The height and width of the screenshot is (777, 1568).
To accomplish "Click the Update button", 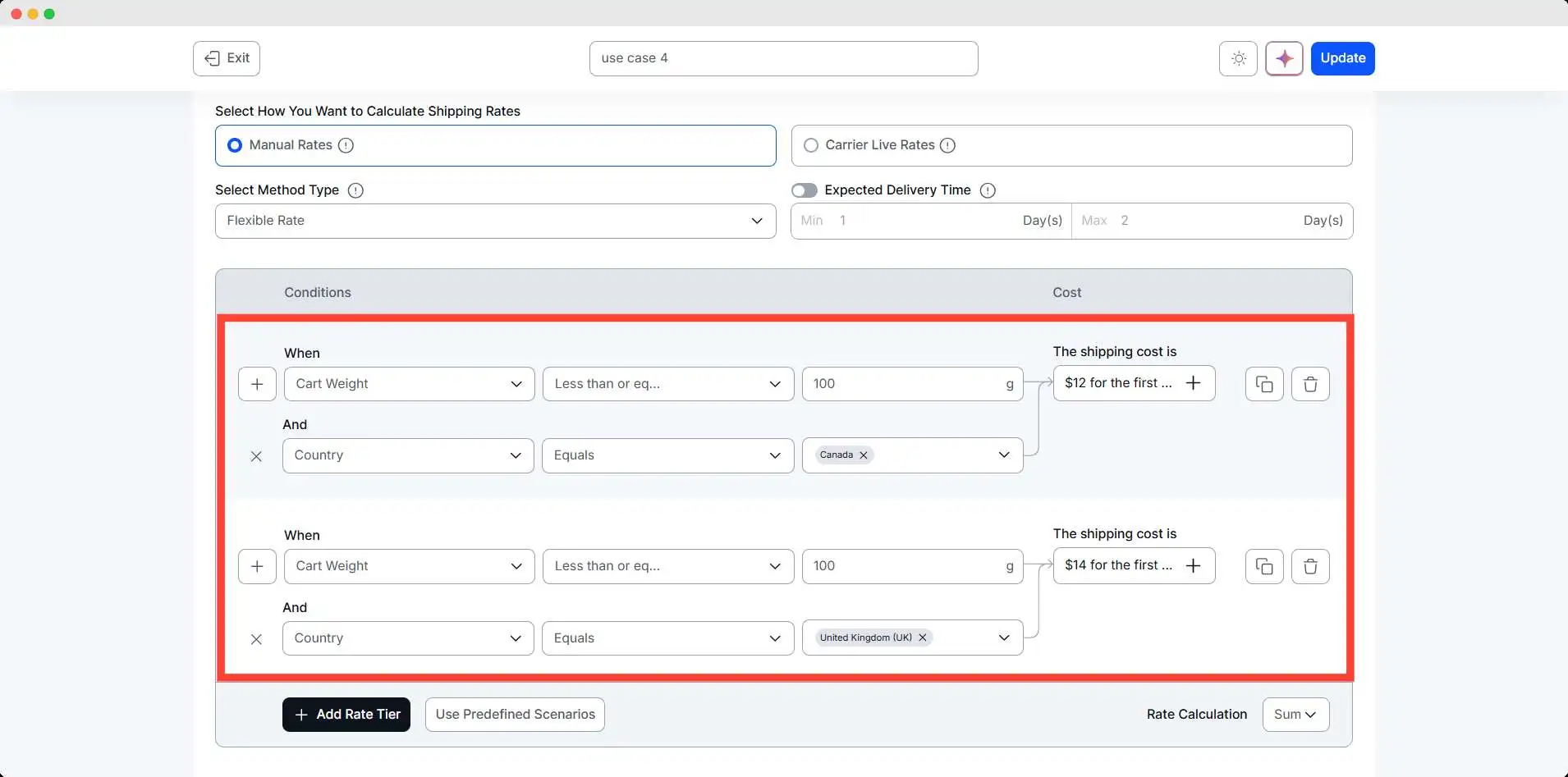I will (x=1342, y=58).
